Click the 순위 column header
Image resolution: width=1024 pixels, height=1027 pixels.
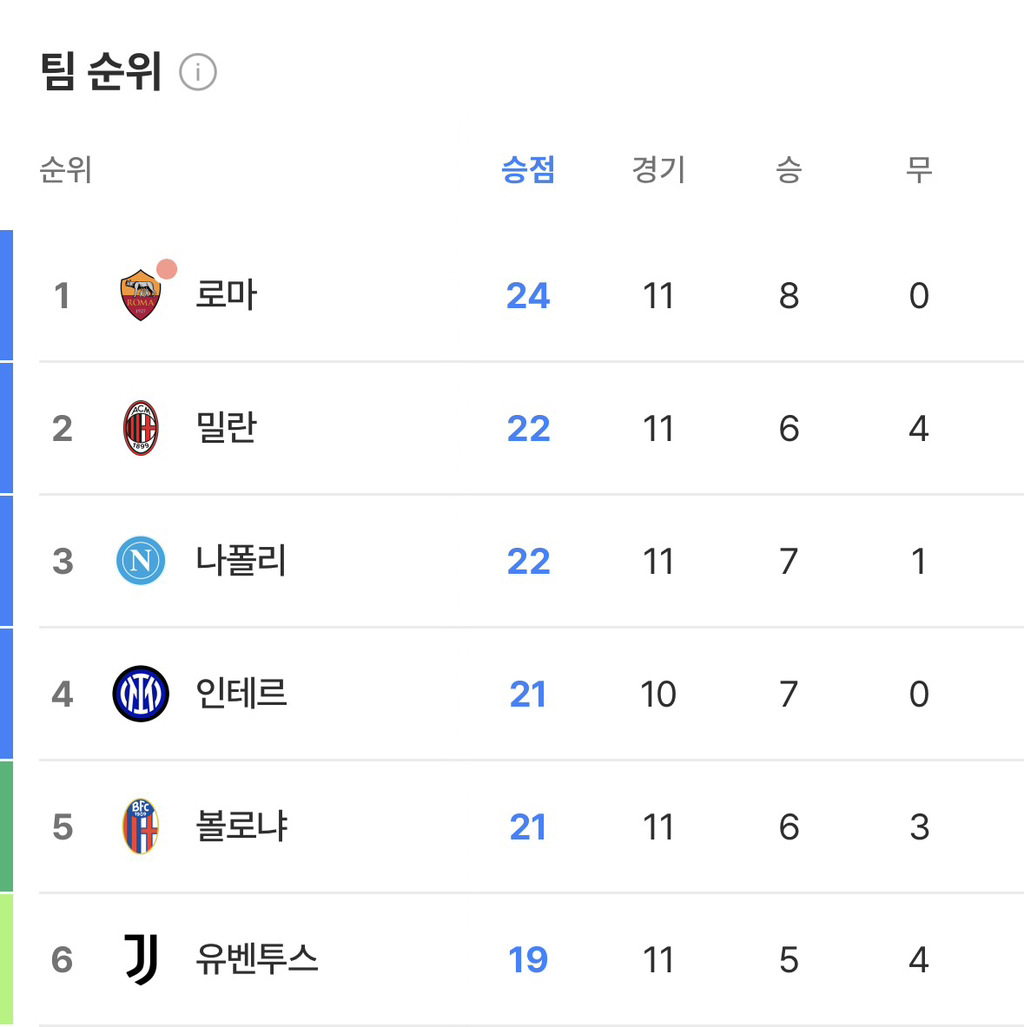click(x=66, y=169)
